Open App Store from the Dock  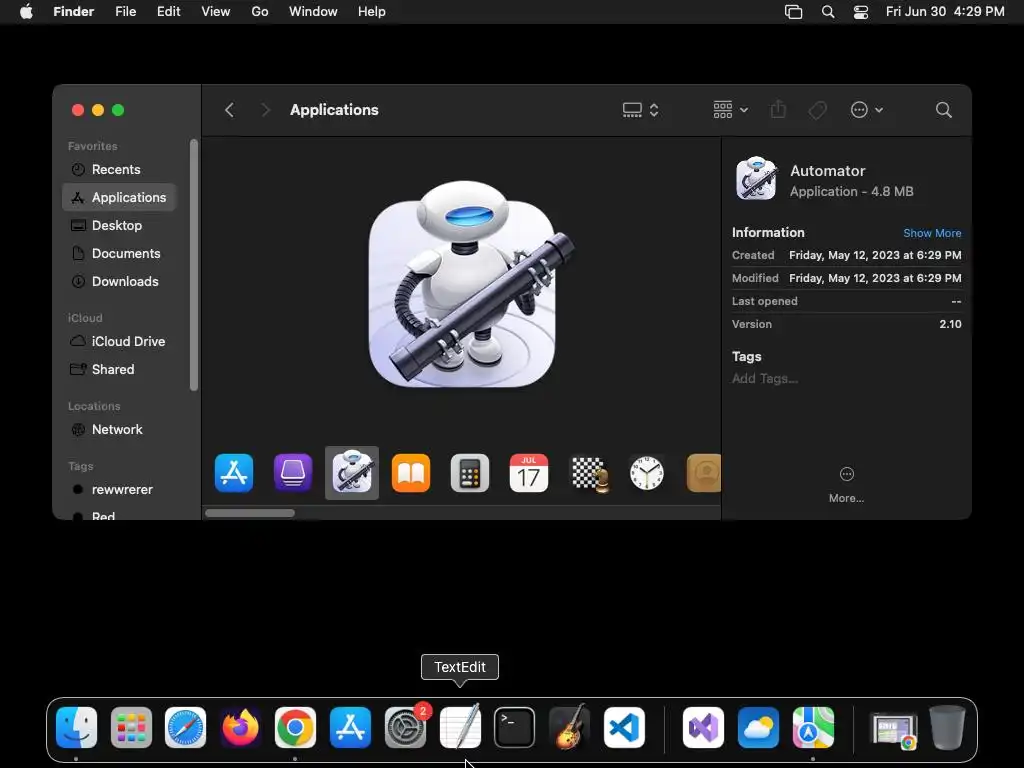(350, 728)
